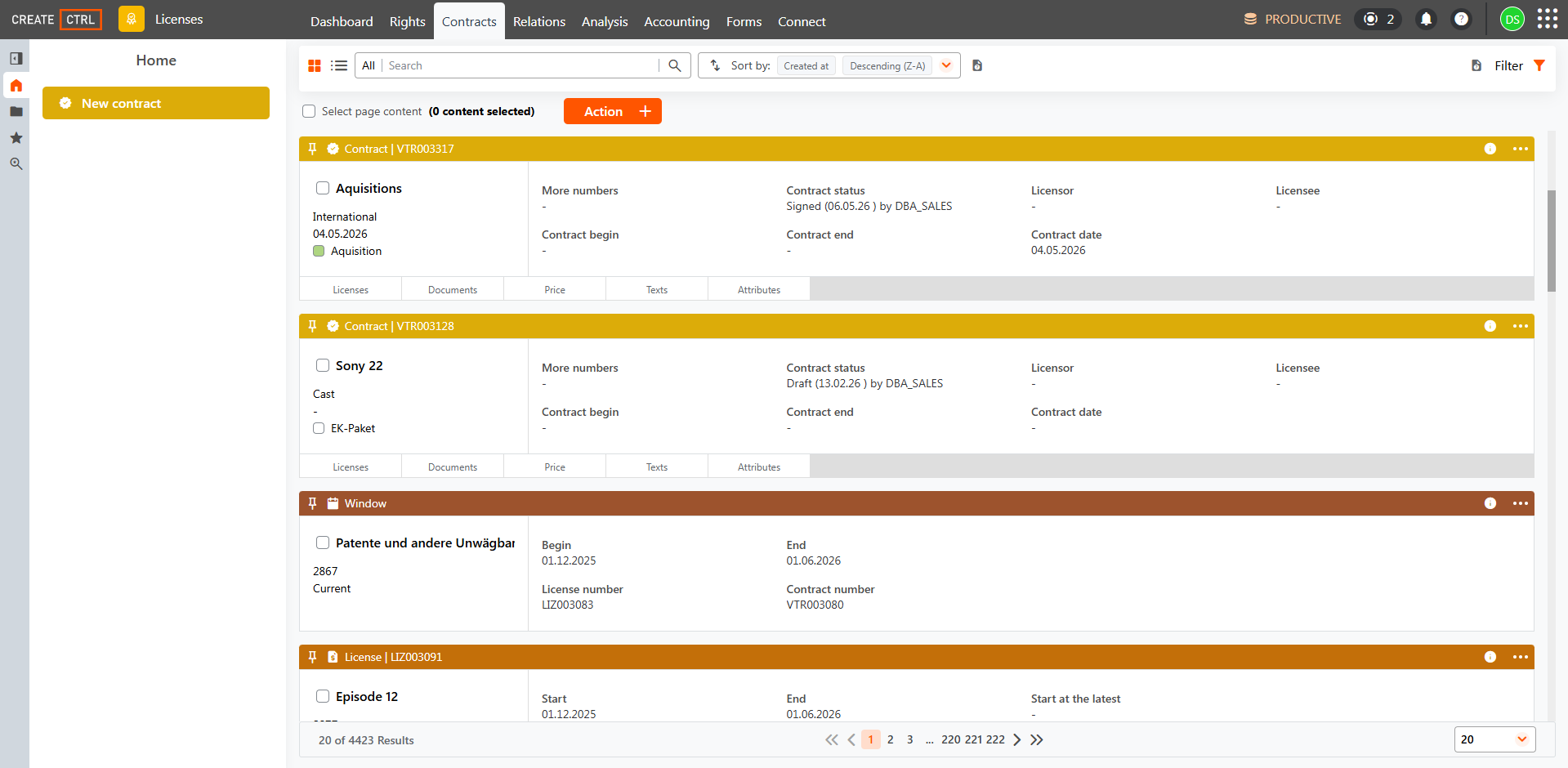The image size is (1568, 768).
Task: Check the Sony 22 contract checkbox
Action: [x=323, y=365]
